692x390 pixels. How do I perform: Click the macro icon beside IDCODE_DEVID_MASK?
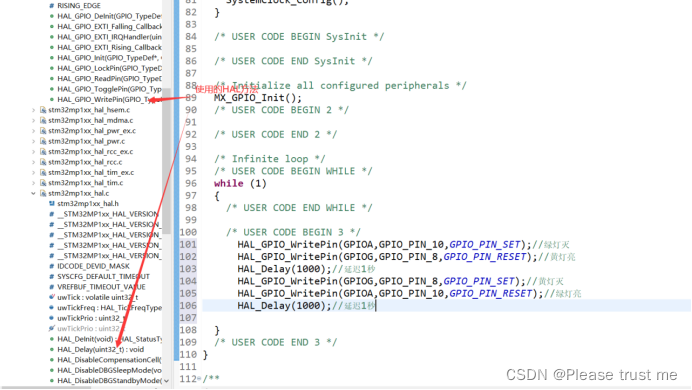(x=52, y=266)
